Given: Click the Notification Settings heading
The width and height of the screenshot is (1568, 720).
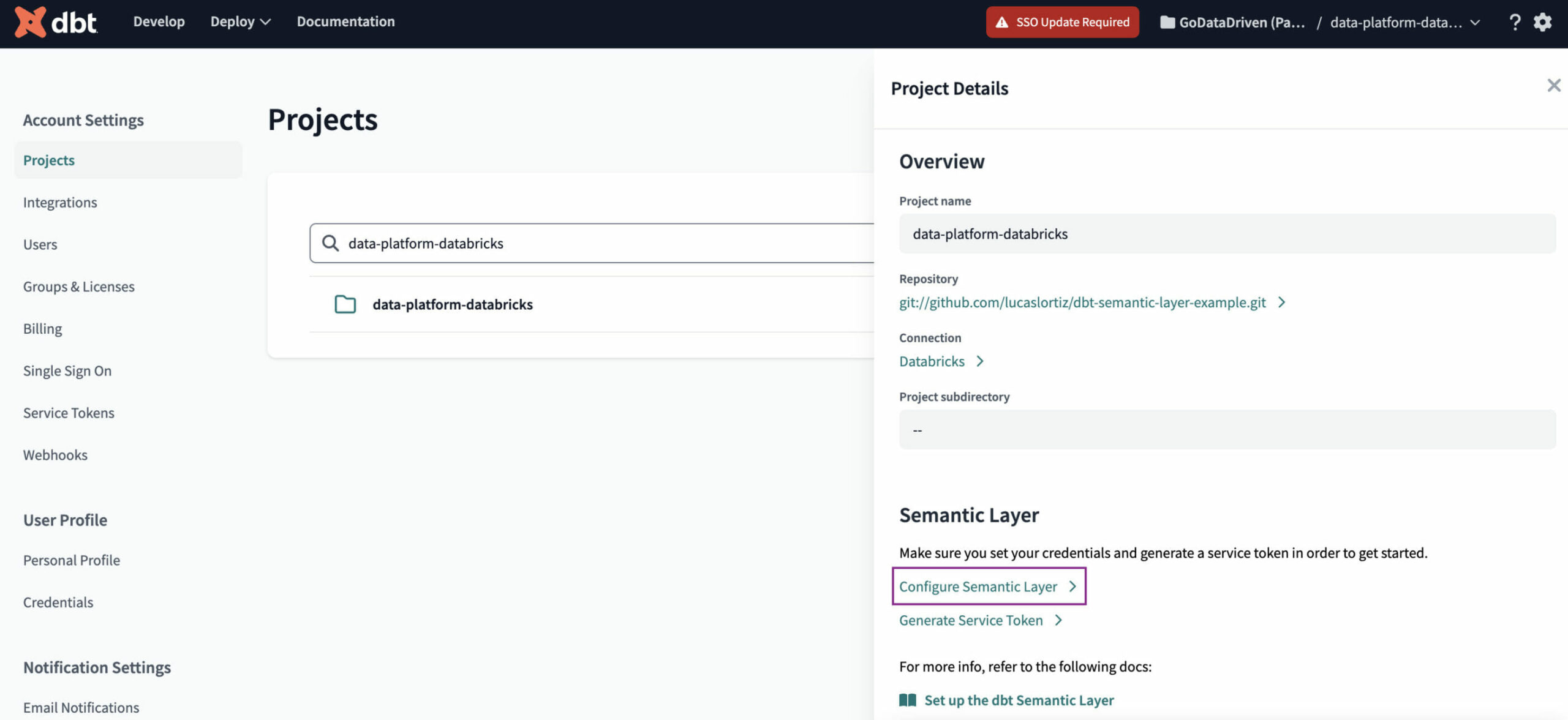Looking at the screenshot, I should [97, 667].
